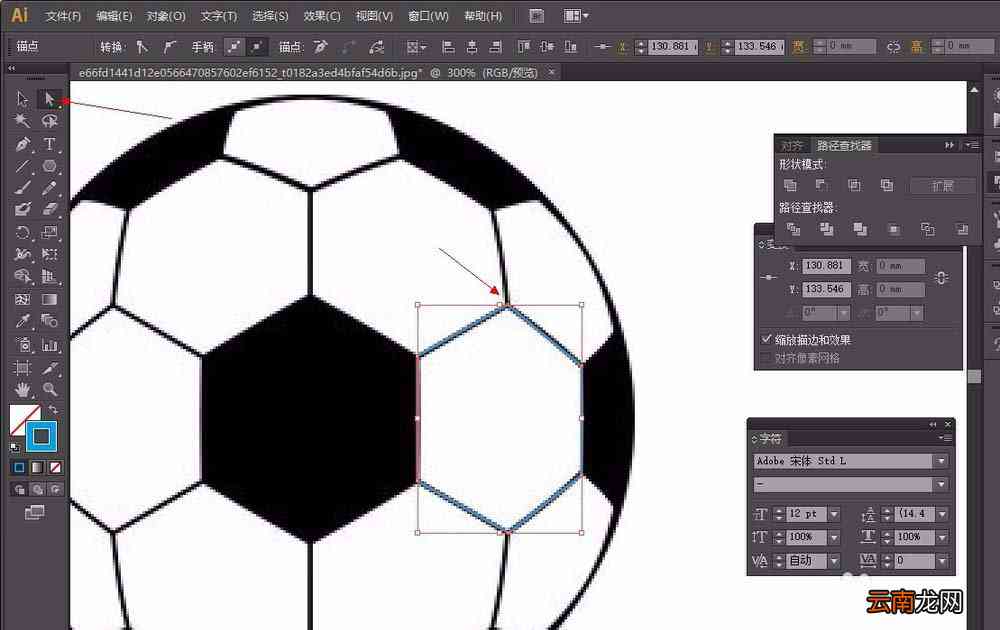
Task: Toggle 对齐像素网格 checkbox
Action: (x=767, y=358)
